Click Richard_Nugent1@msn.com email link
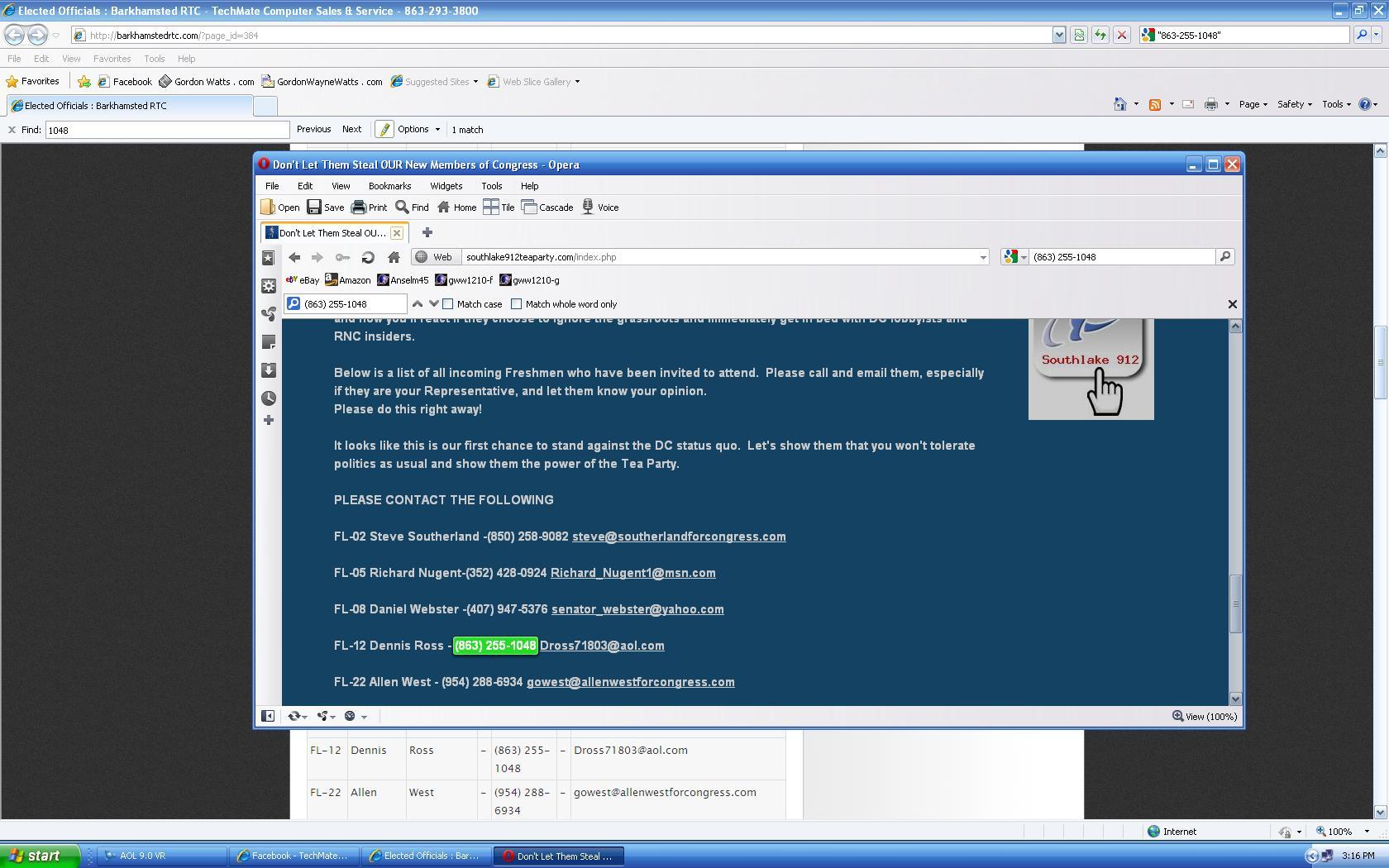Image resolution: width=1389 pixels, height=868 pixels. coord(633,573)
